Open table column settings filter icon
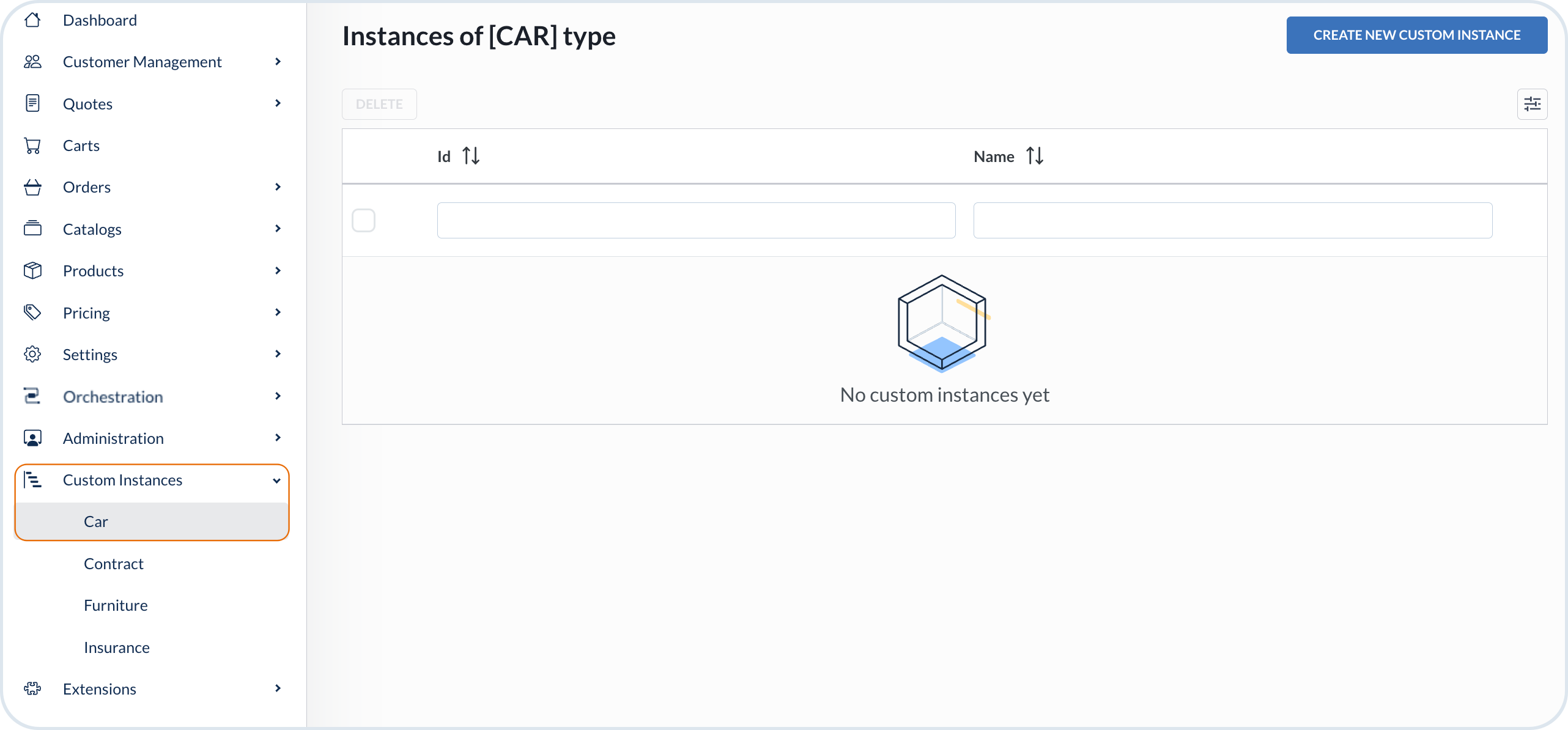Image resolution: width=1568 pixels, height=730 pixels. 1532,104
